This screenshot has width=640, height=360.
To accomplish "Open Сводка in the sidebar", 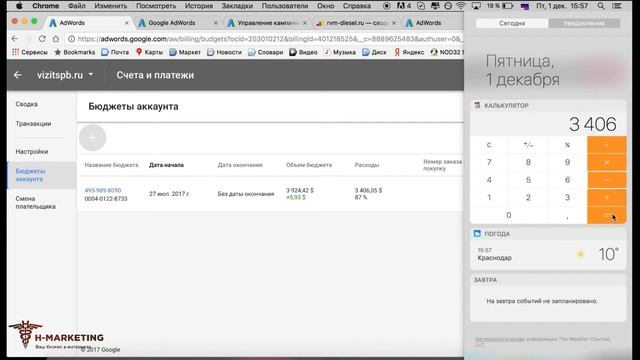I will tap(27, 104).
